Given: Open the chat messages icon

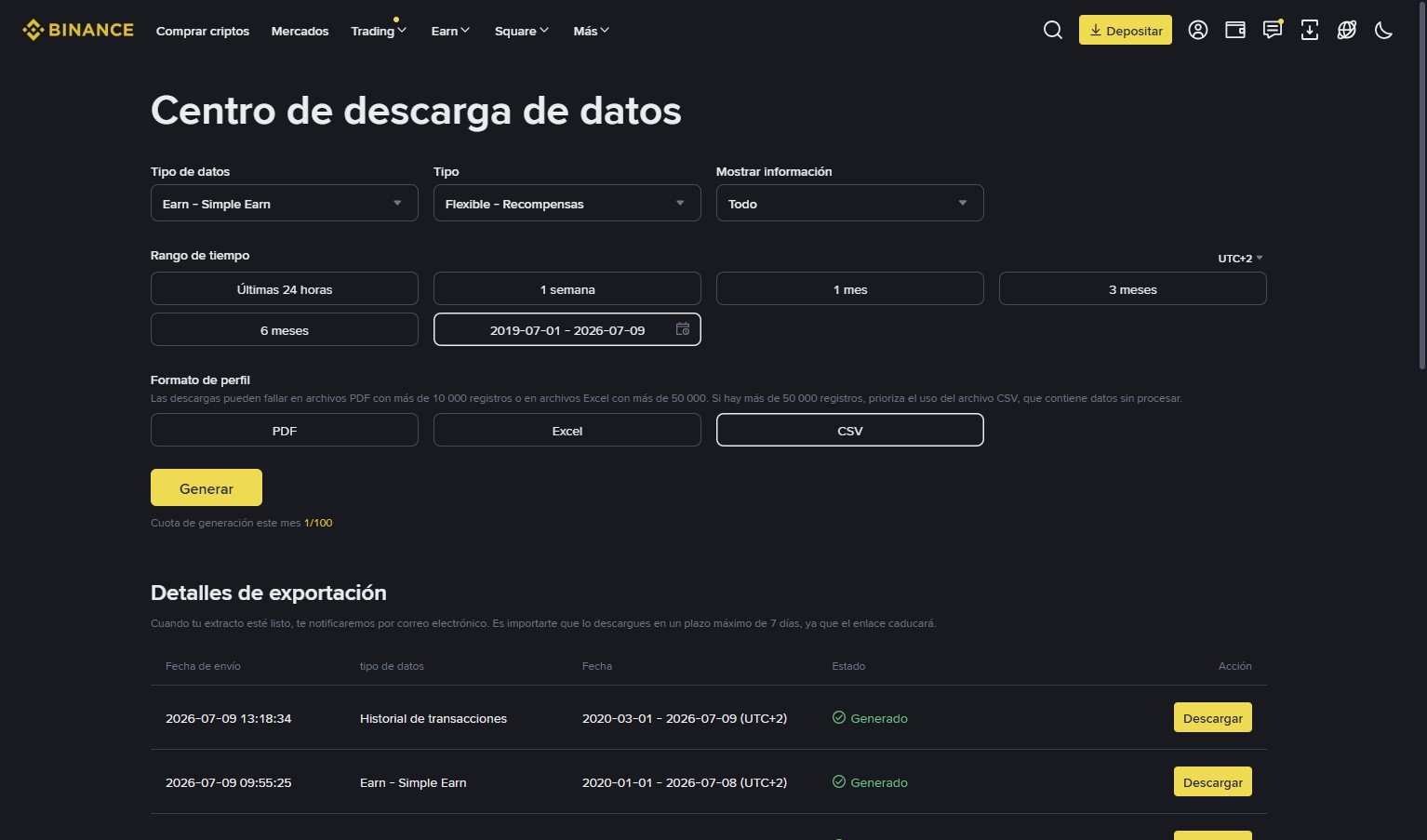Looking at the screenshot, I should (1273, 30).
